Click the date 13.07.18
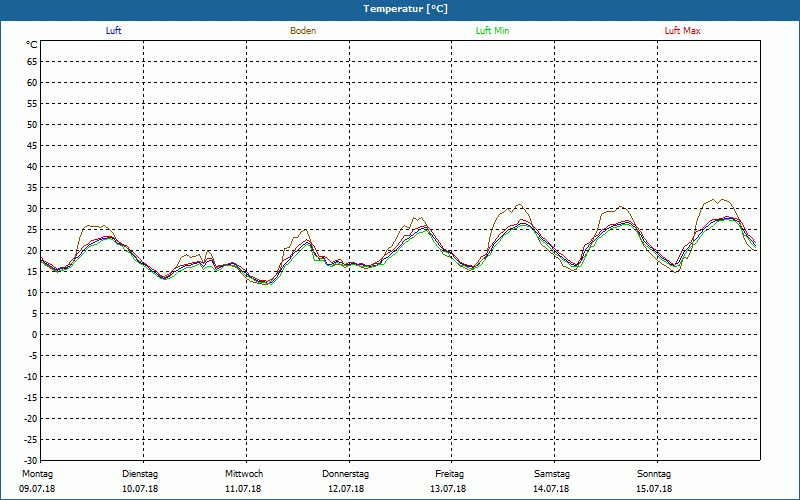800x500 pixels. 448,489
